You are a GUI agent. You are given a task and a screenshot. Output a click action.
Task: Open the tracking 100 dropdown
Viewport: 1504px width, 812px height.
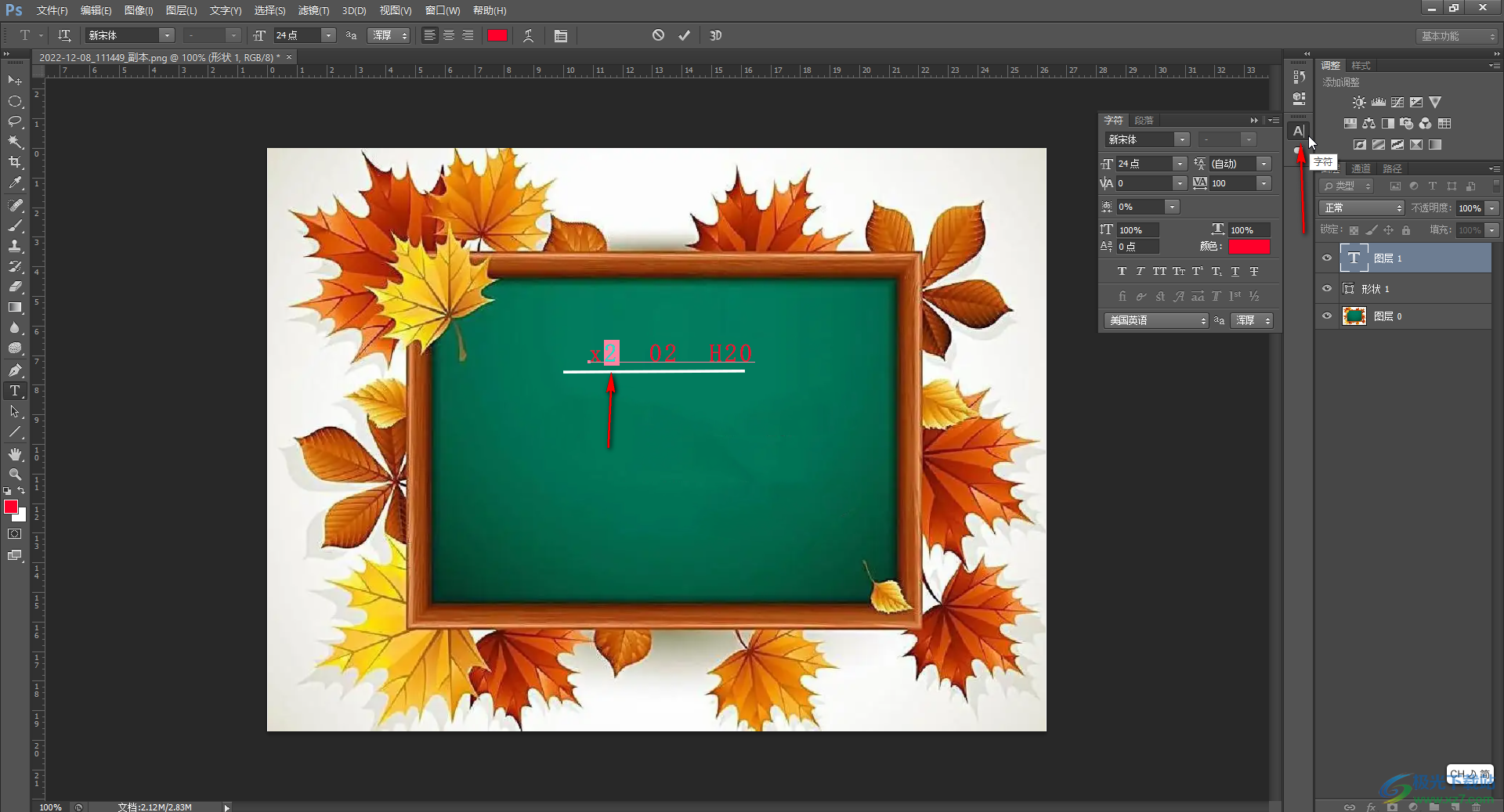(x=1264, y=183)
